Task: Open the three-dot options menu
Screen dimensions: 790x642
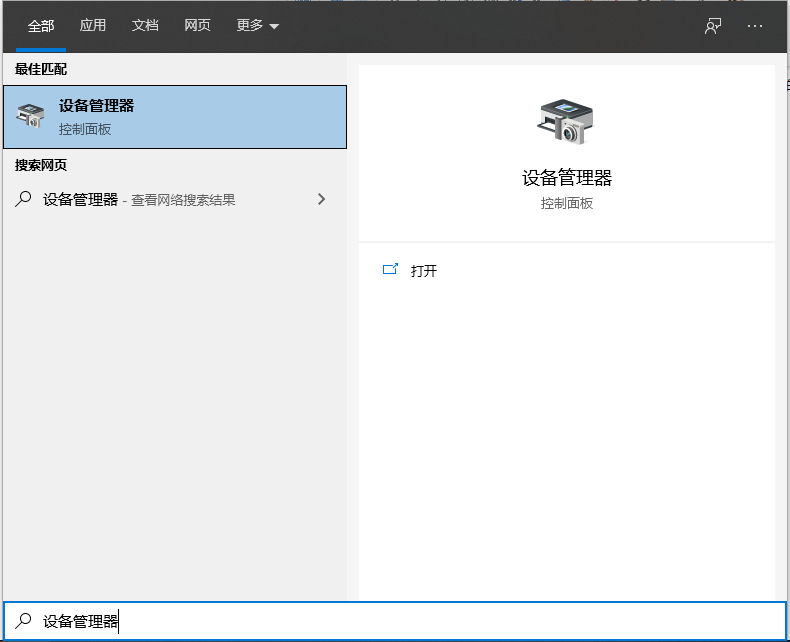Action: point(755,26)
